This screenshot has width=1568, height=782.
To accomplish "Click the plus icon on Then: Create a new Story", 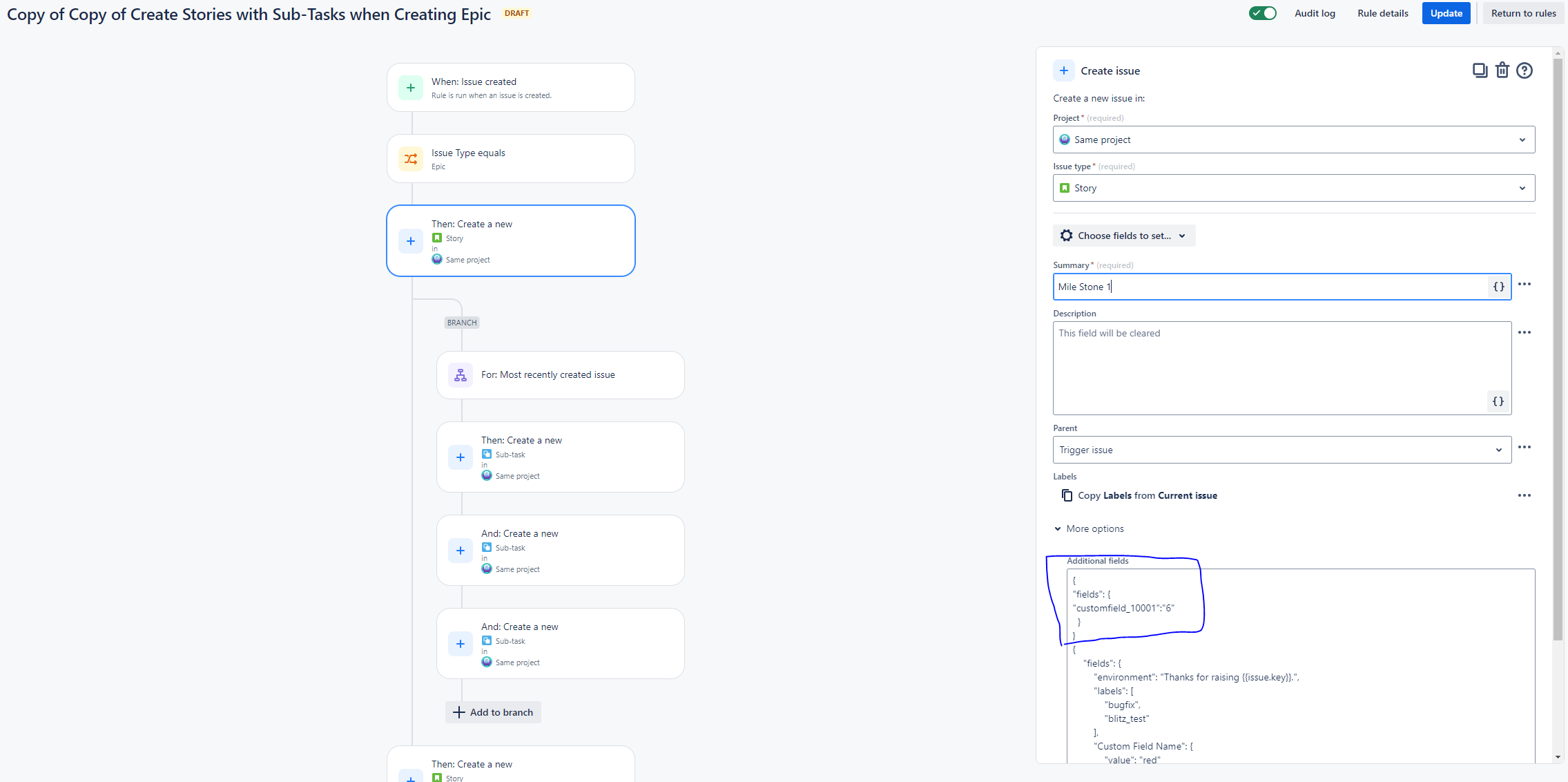I will point(411,241).
